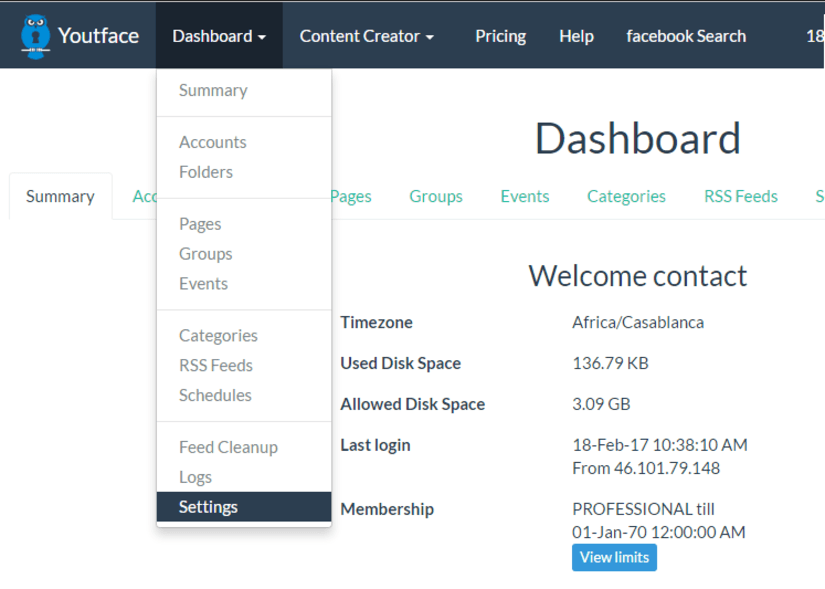
Task: Select Folders from the dropdown menu
Action: [x=244, y=172]
